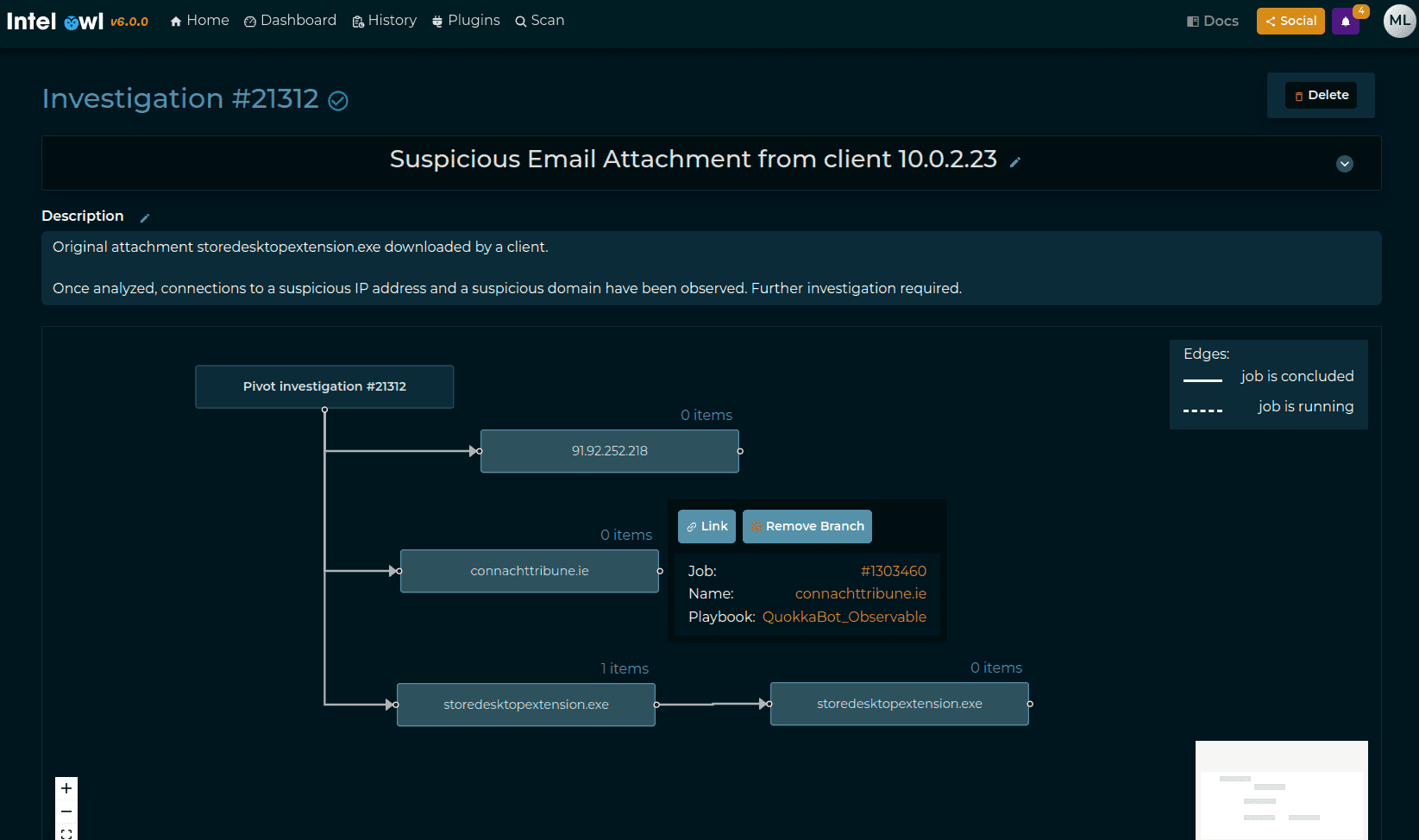Click the fit view icon
This screenshot has height=840, width=1419.
point(66,833)
